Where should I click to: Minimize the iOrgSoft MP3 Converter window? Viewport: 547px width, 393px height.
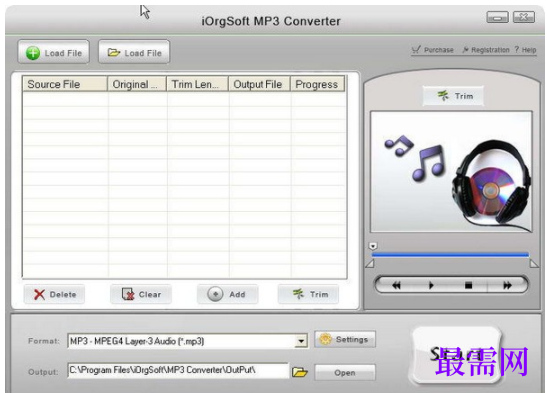[497, 17]
